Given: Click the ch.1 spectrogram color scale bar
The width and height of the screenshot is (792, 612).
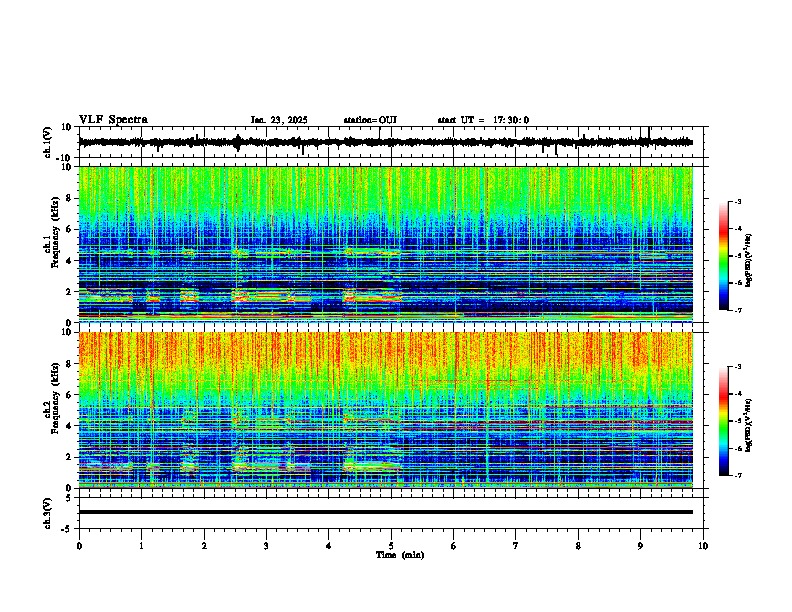Looking at the screenshot, I should click(723, 256).
